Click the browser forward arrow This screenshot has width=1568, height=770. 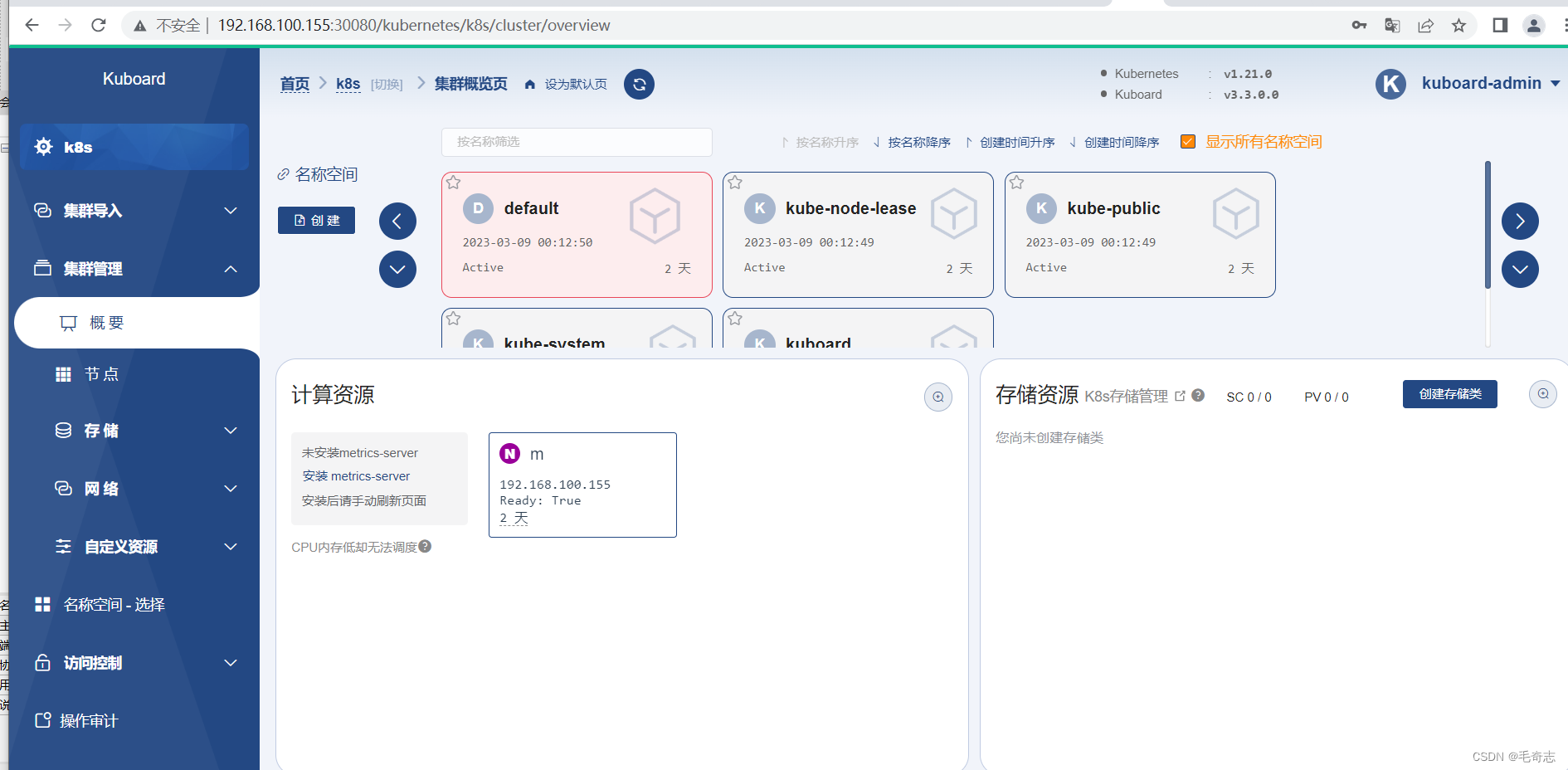pyautogui.click(x=66, y=25)
